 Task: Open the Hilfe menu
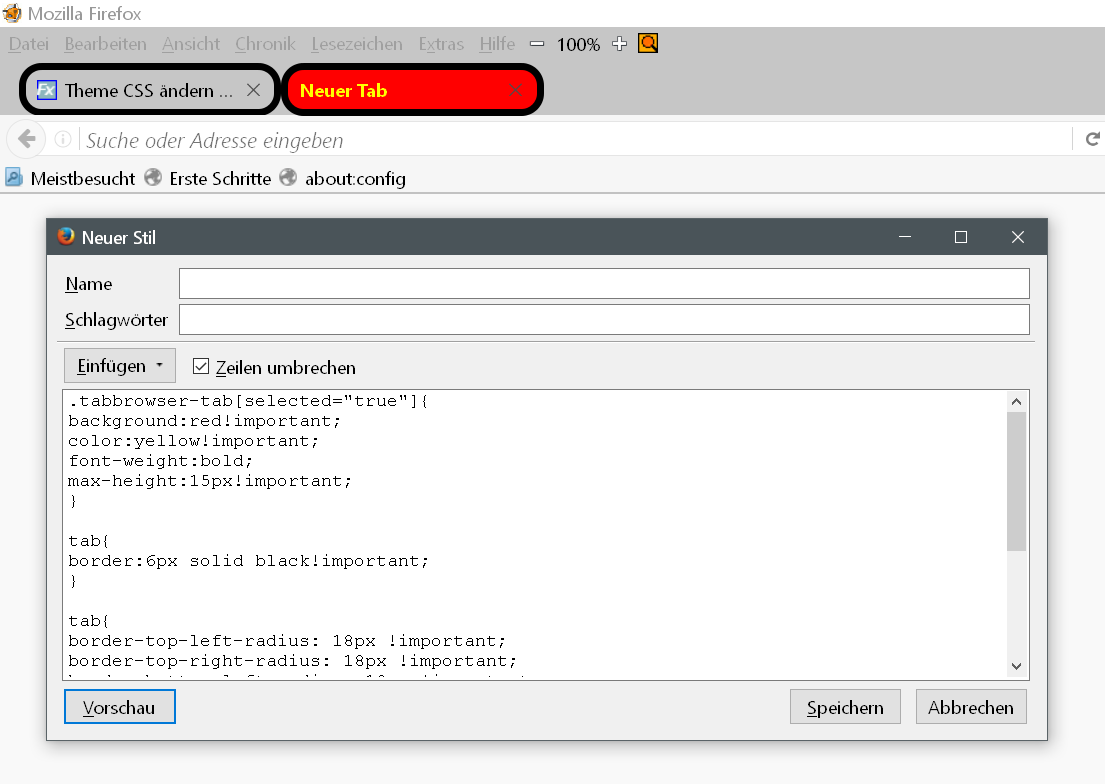click(x=498, y=44)
